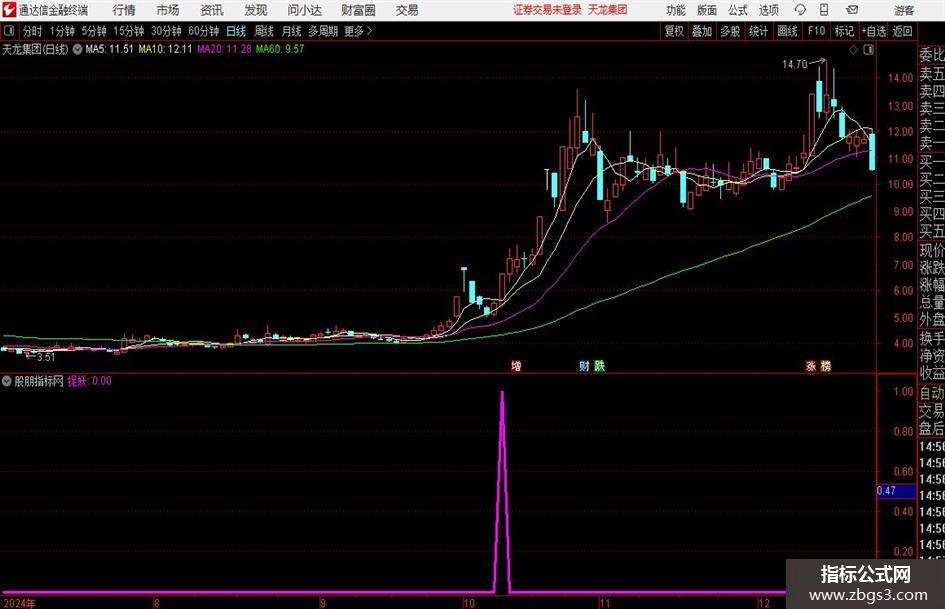Click the Tongdaxin red logo icon
Screen dimensions: 945x609
tap(9, 10)
